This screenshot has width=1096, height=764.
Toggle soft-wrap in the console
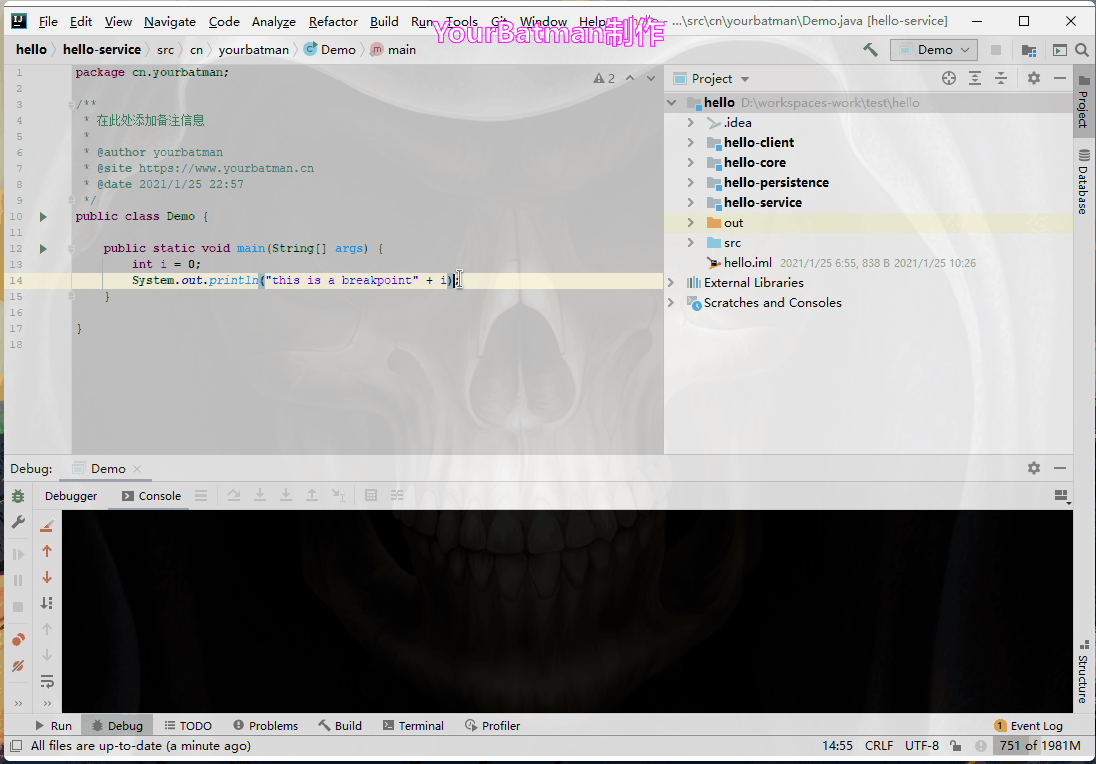[x=47, y=682]
